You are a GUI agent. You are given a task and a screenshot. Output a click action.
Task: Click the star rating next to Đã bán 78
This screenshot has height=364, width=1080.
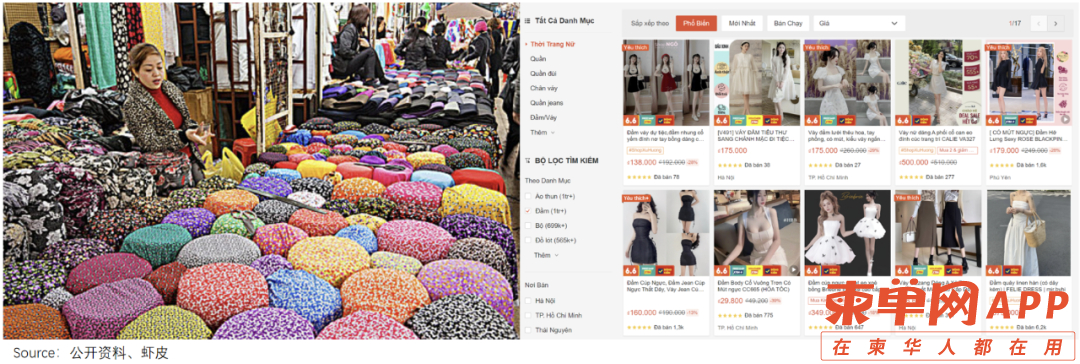coord(638,177)
